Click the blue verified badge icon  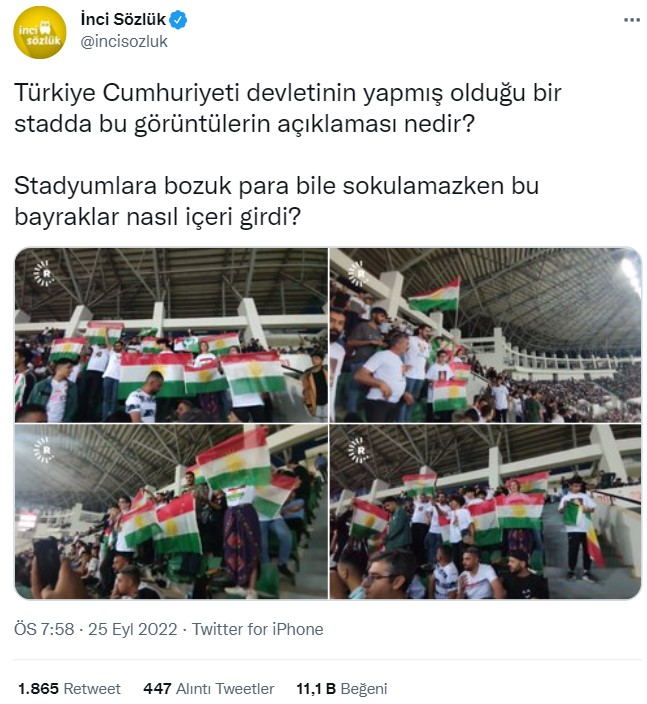pos(178,20)
